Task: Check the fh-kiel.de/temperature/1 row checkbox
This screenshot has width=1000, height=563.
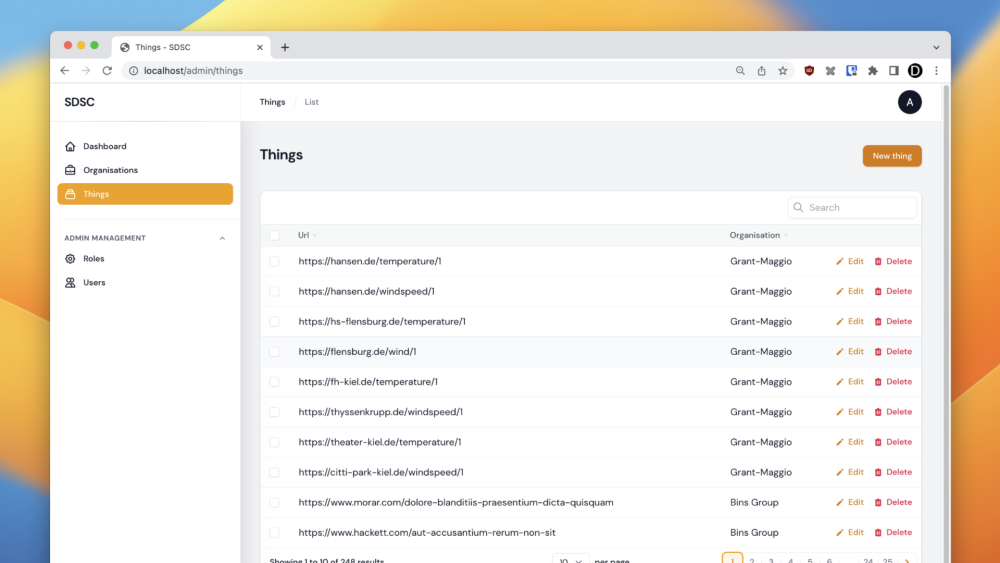Action: [x=274, y=382]
